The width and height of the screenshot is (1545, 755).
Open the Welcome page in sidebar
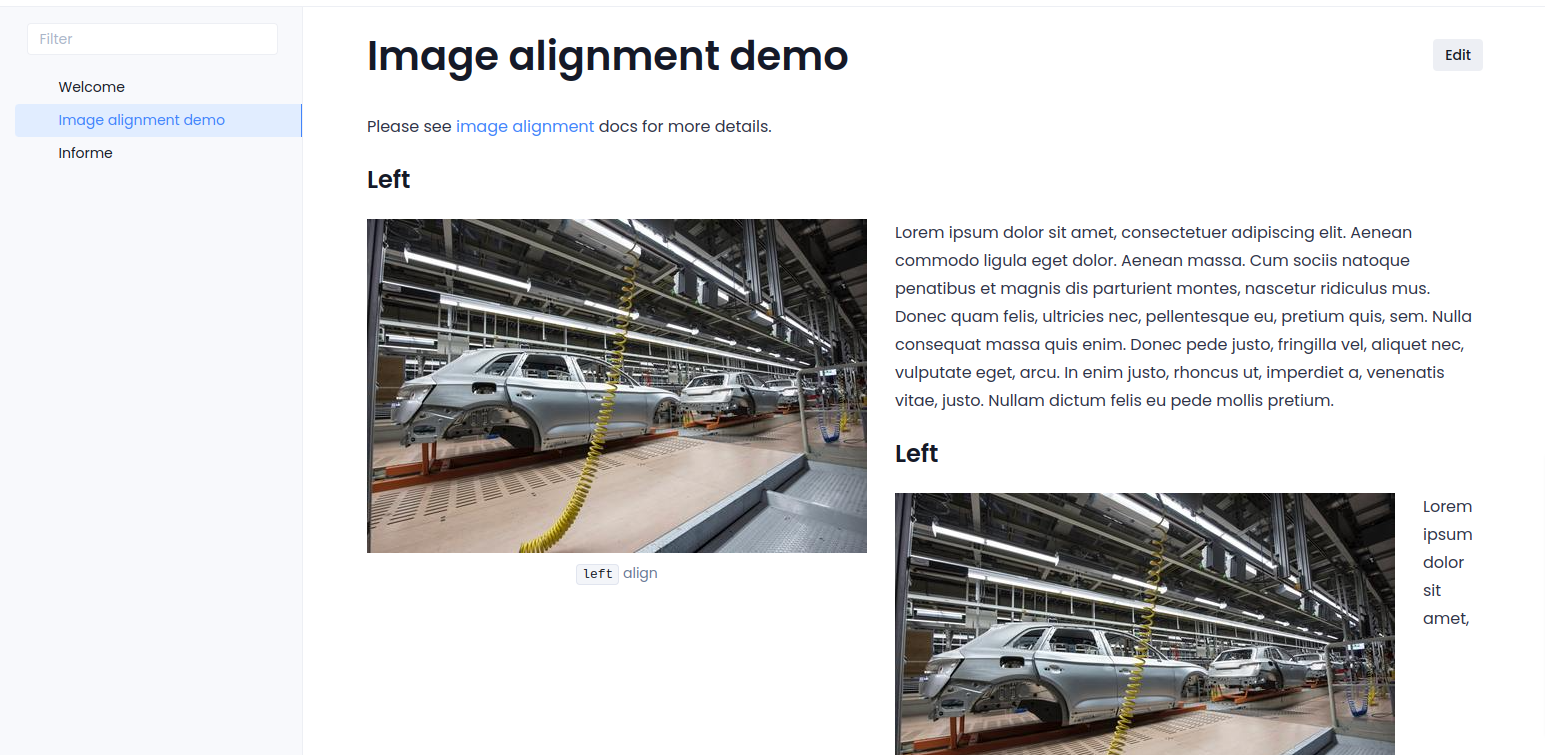tap(91, 87)
